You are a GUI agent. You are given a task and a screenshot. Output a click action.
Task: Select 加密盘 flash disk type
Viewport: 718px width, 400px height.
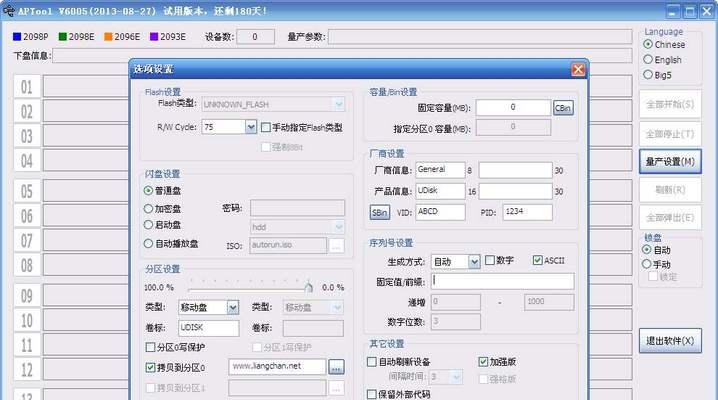[148, 209]
